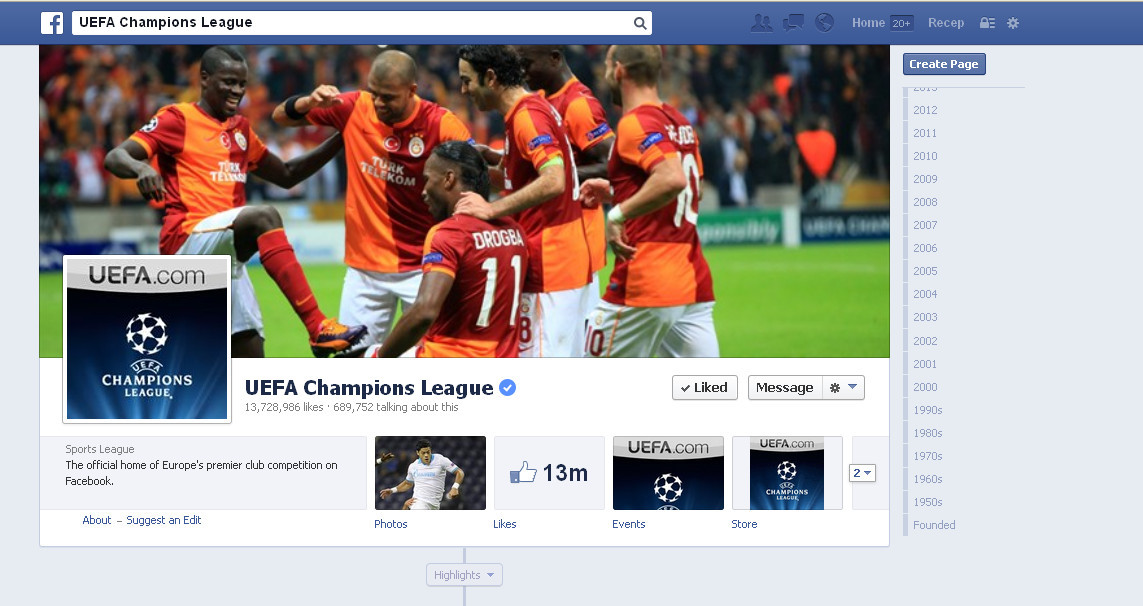
Task: Jump to the 1990s in the timeline
Action: [928, 410]
